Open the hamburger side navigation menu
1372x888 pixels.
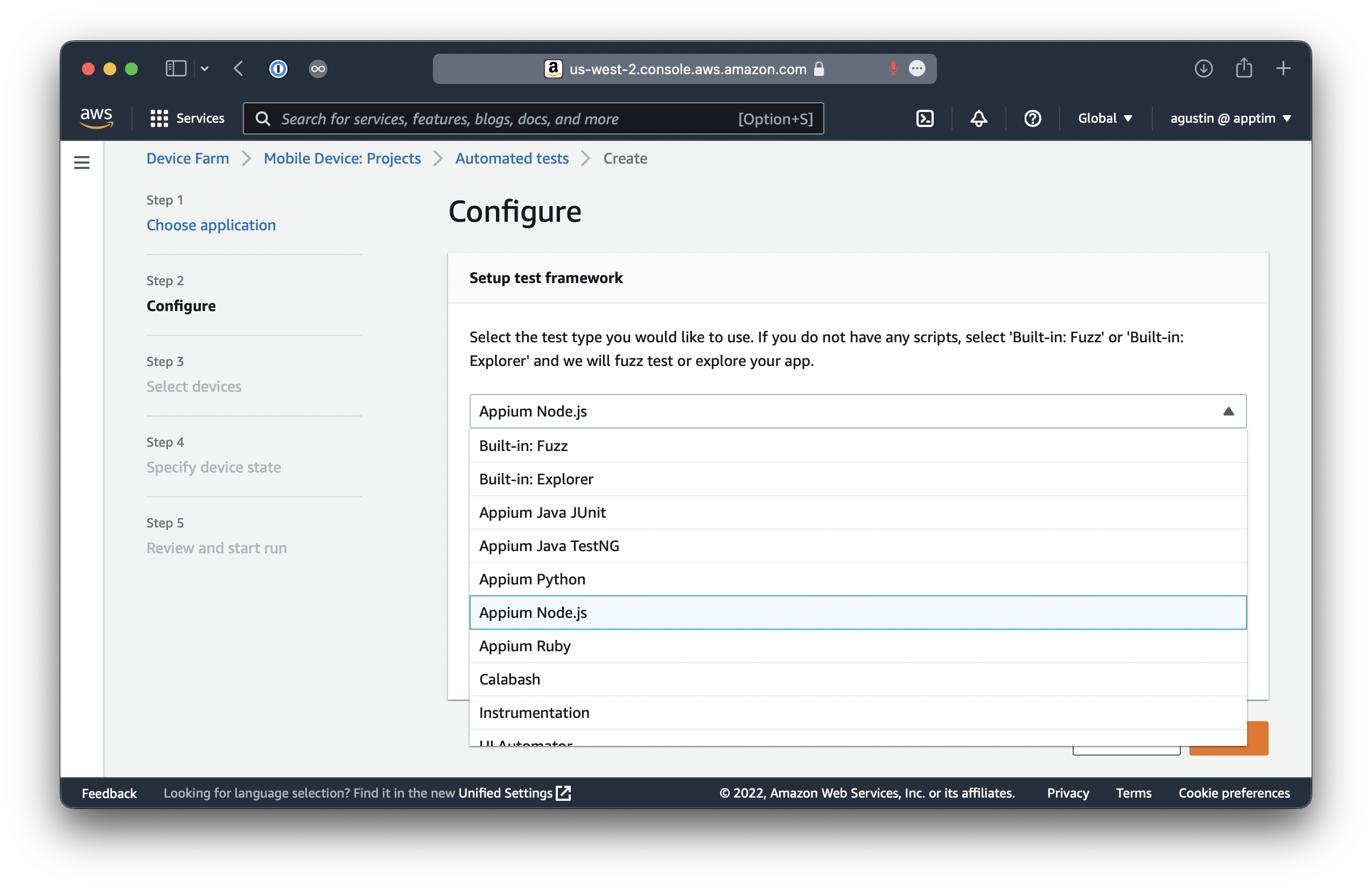[82, 163]
